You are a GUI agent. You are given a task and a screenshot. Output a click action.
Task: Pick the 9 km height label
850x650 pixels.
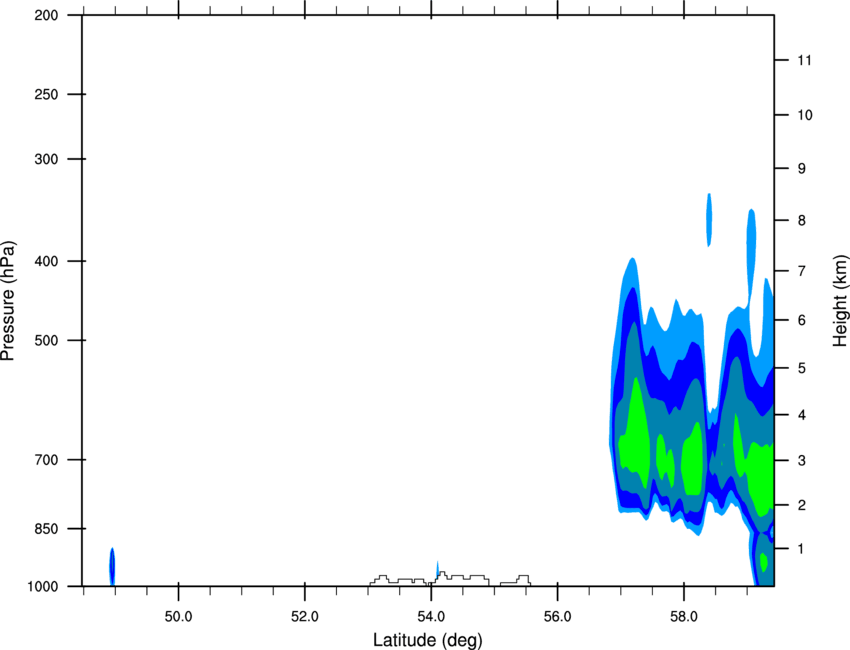tap(802, 169)
